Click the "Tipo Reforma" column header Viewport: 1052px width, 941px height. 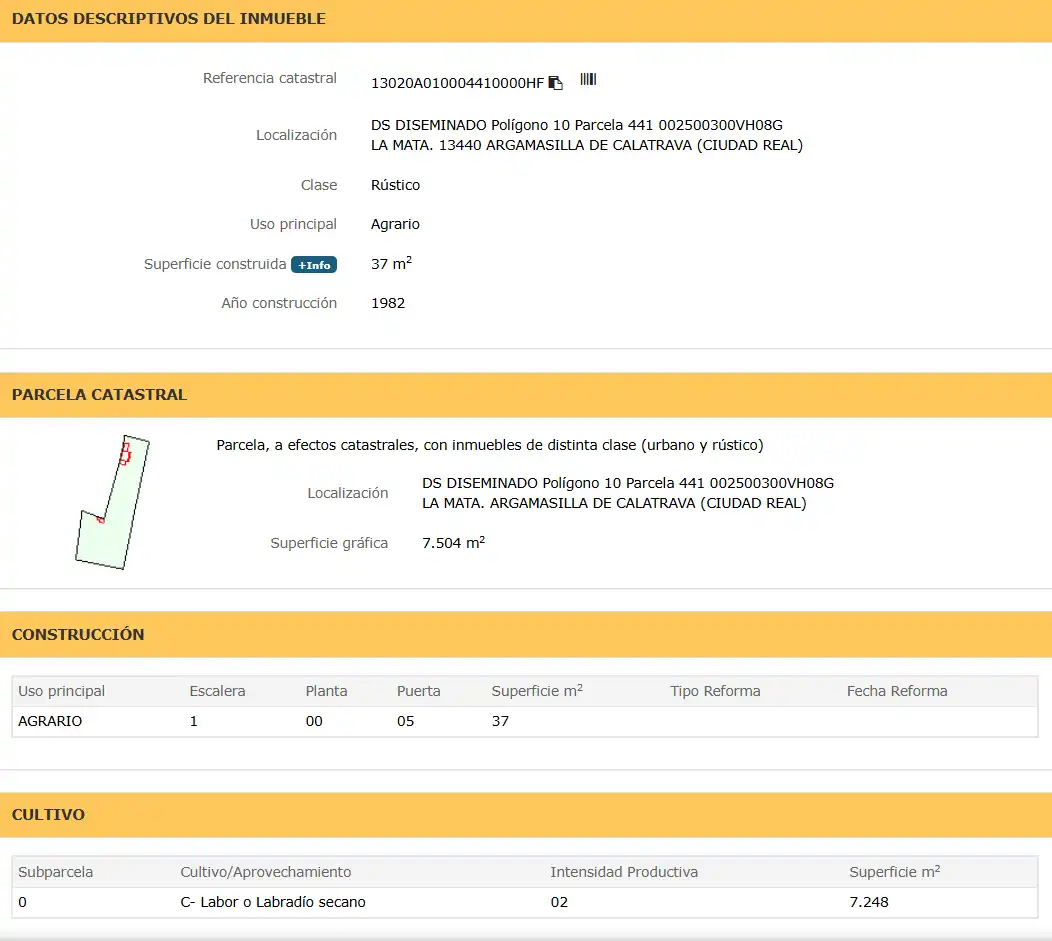coord(715,691)
